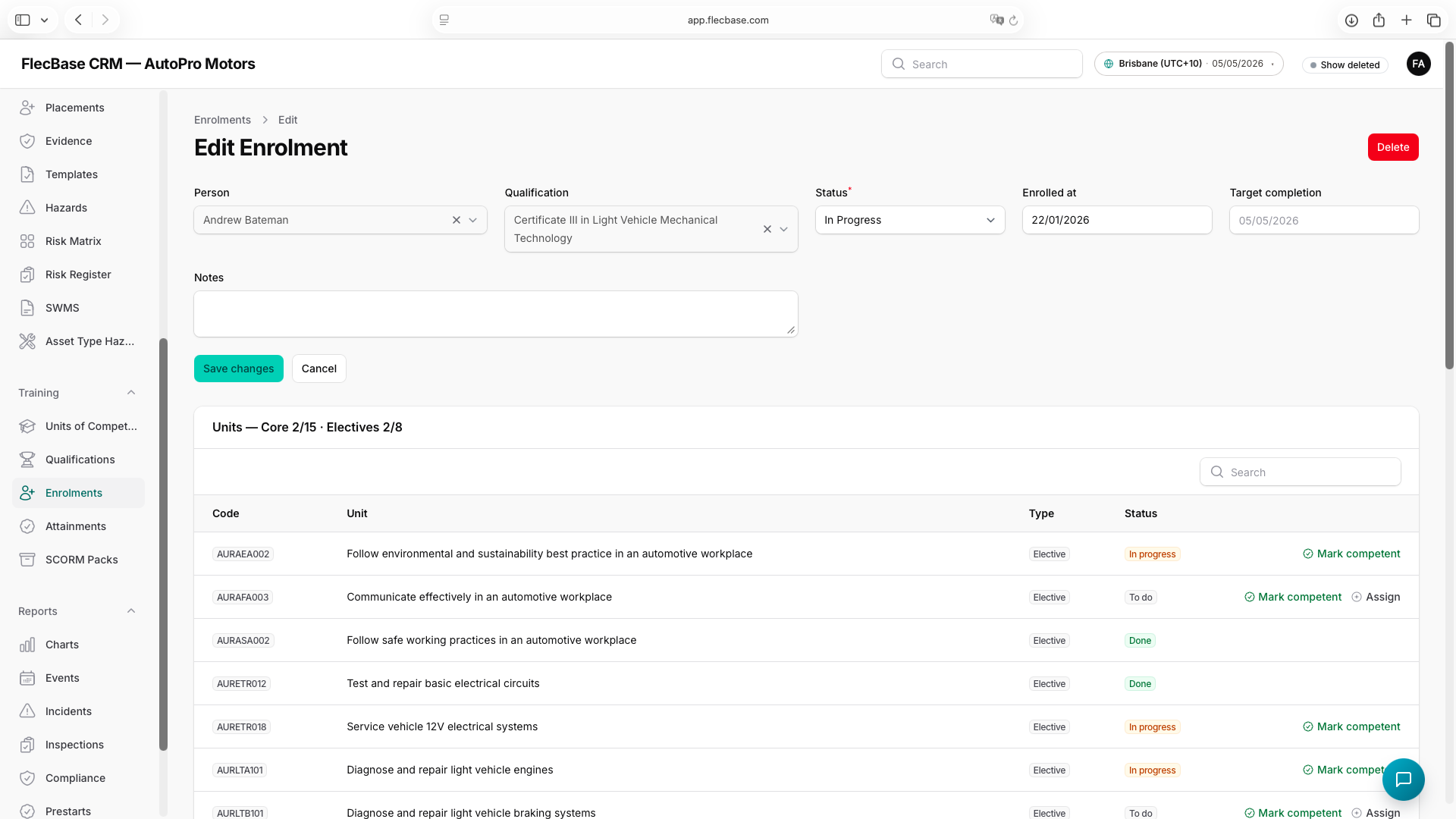This screenshot has height=819, width=1456.
Task: Click the Risk Register clipboard icon
Action: coord(27,275)
